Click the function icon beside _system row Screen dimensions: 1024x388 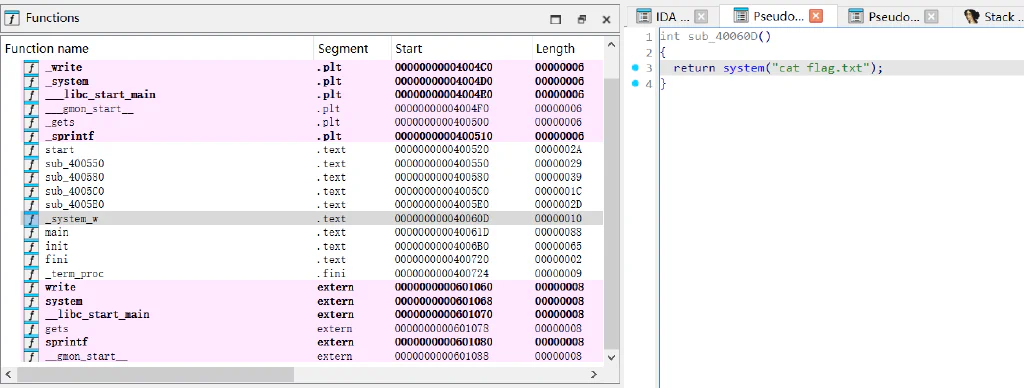click(31, 81)
